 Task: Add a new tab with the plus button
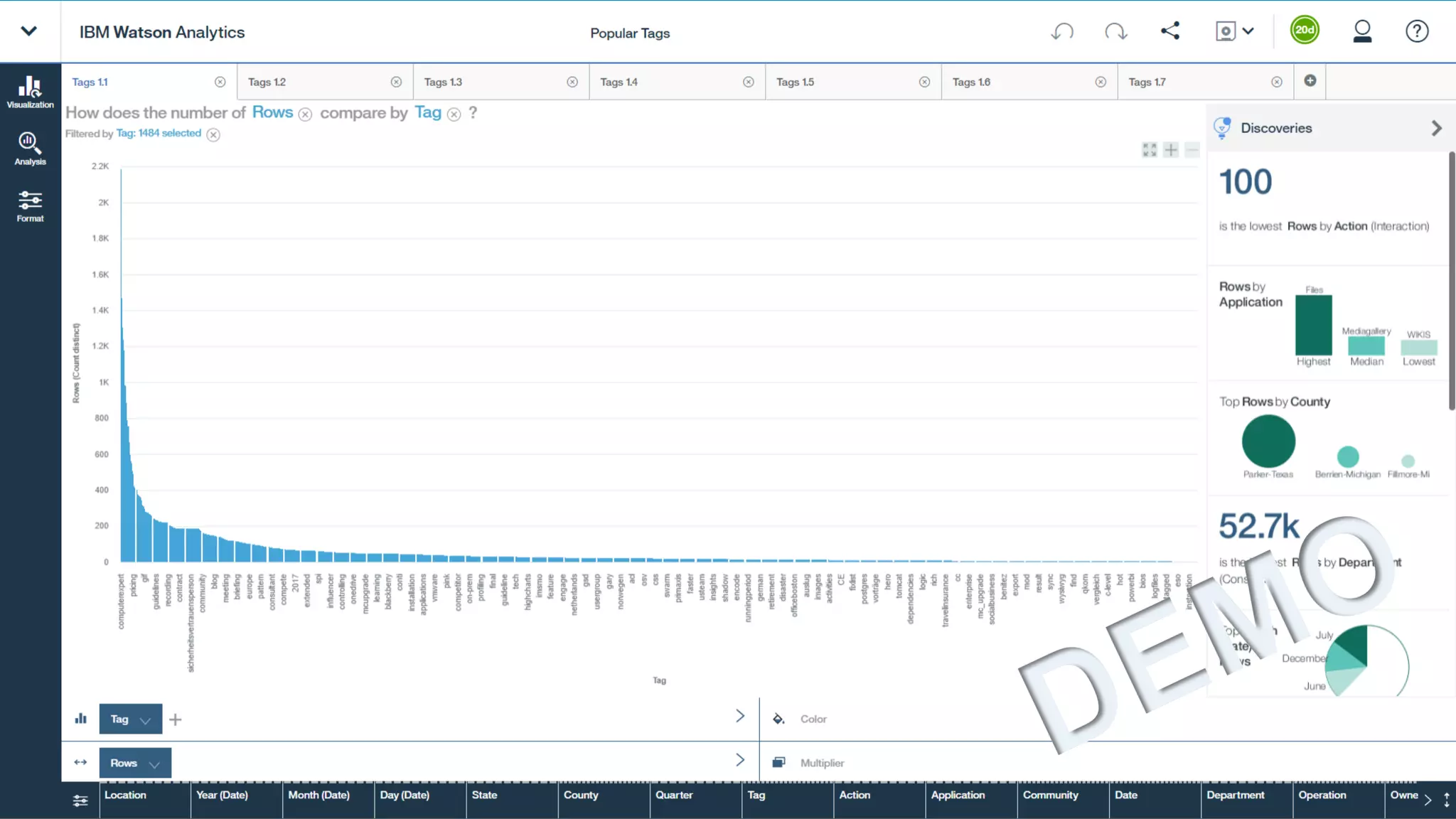(1310, 81)
